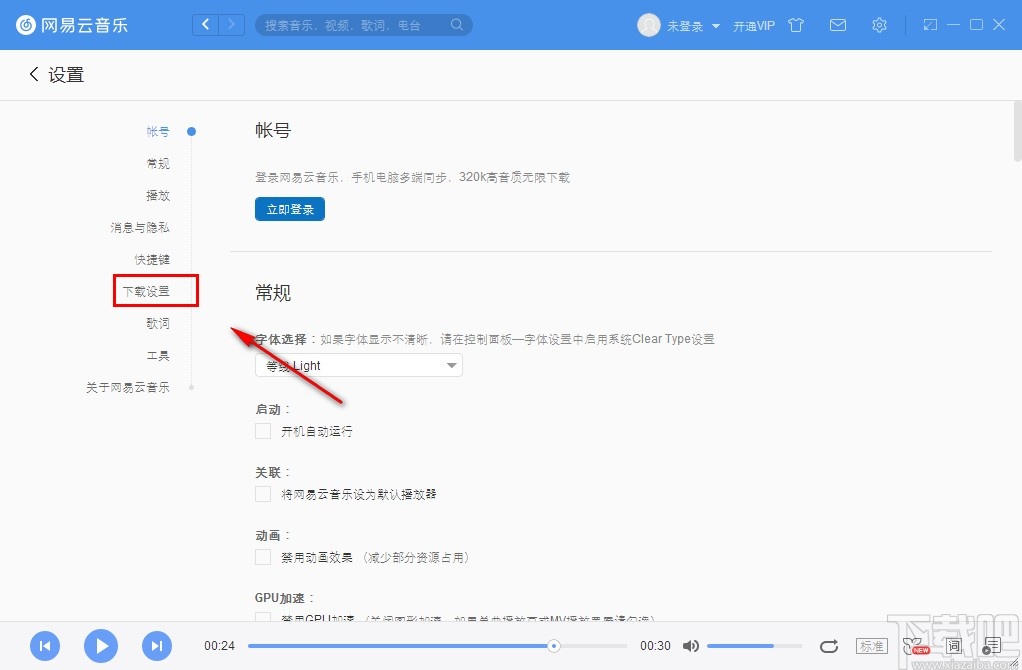Select 快捷键 in settings sidebar
This screenshot has height=670, width=1022.
[x=152, y=259]
